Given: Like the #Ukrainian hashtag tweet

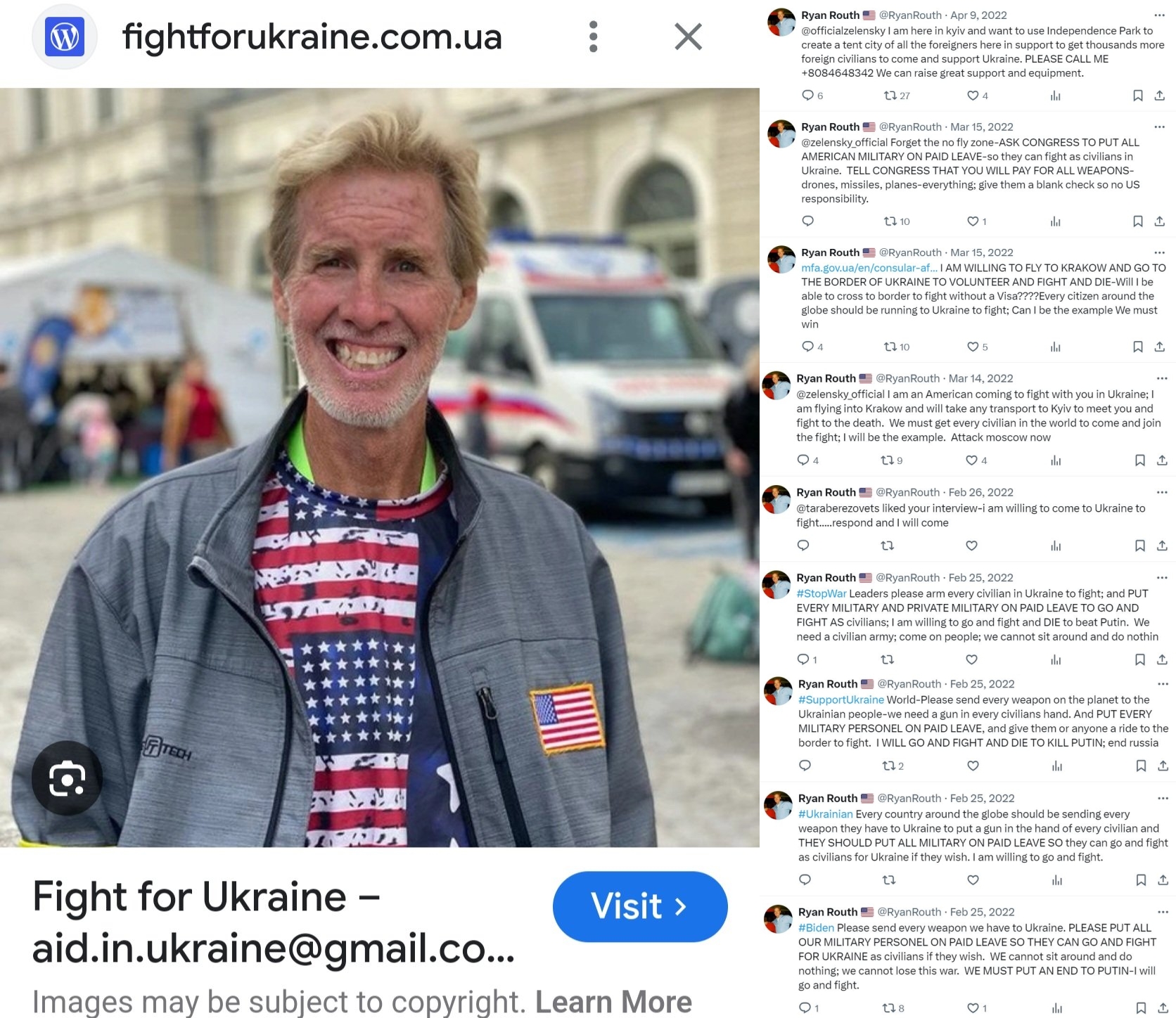Looking at the screenshot, I should tap(973, 880).
